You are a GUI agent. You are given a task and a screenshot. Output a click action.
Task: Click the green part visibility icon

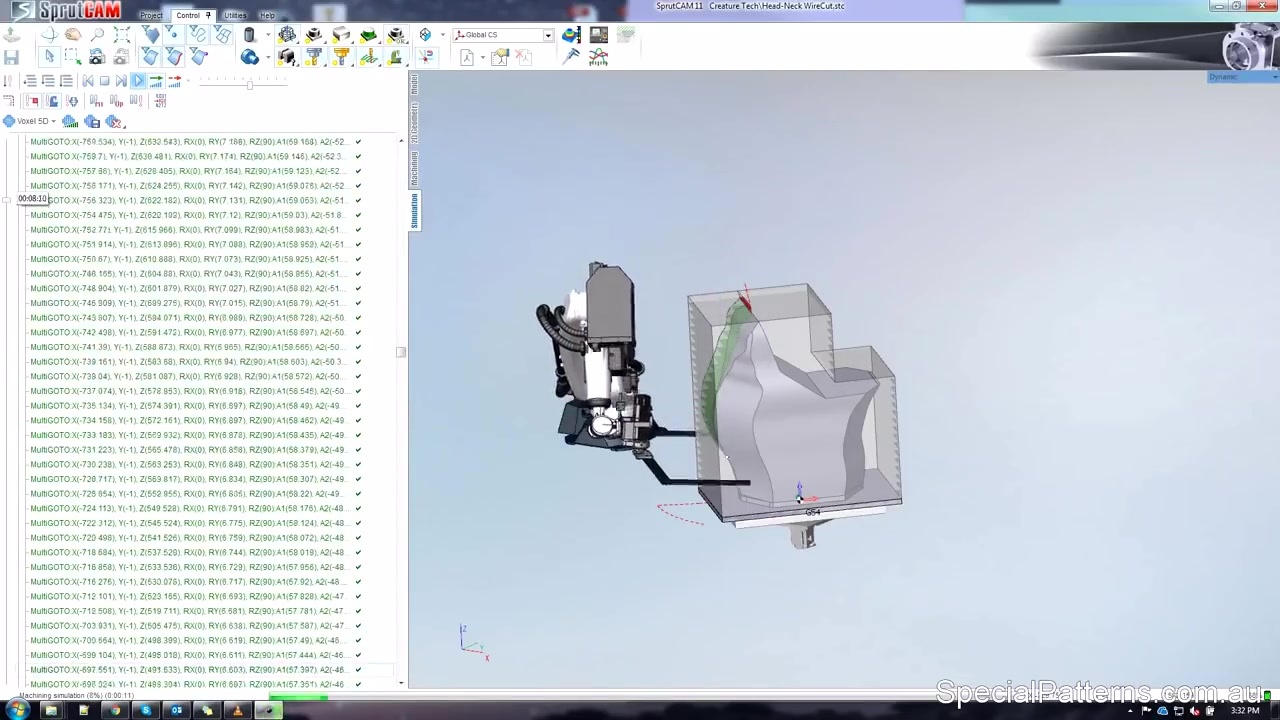[368, 34]
